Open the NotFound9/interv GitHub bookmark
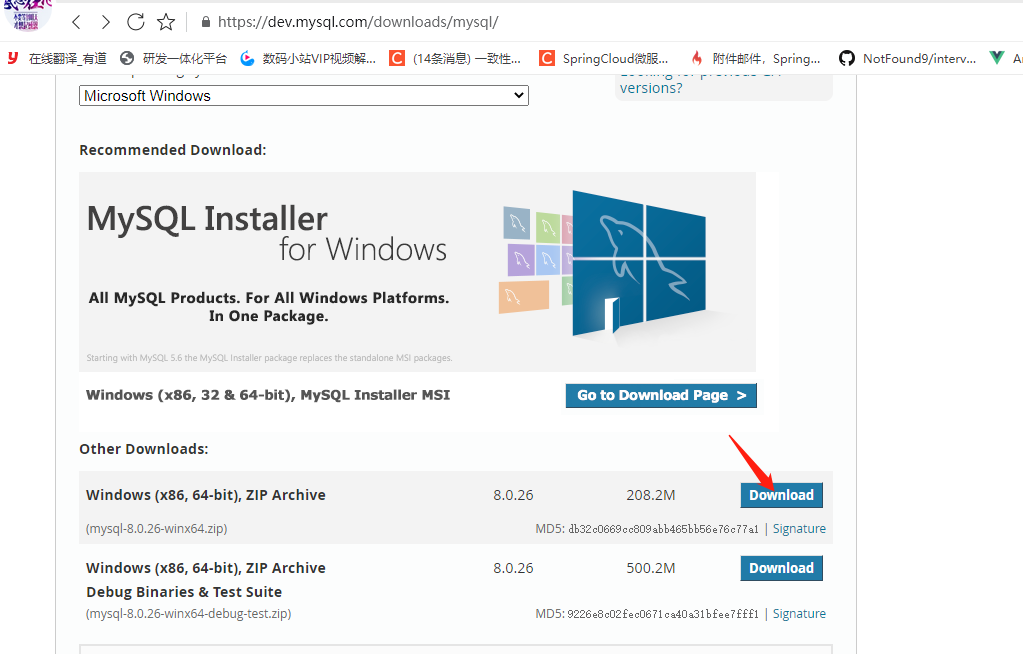Viewport: 1023px width, 654px height. point(908,59)
